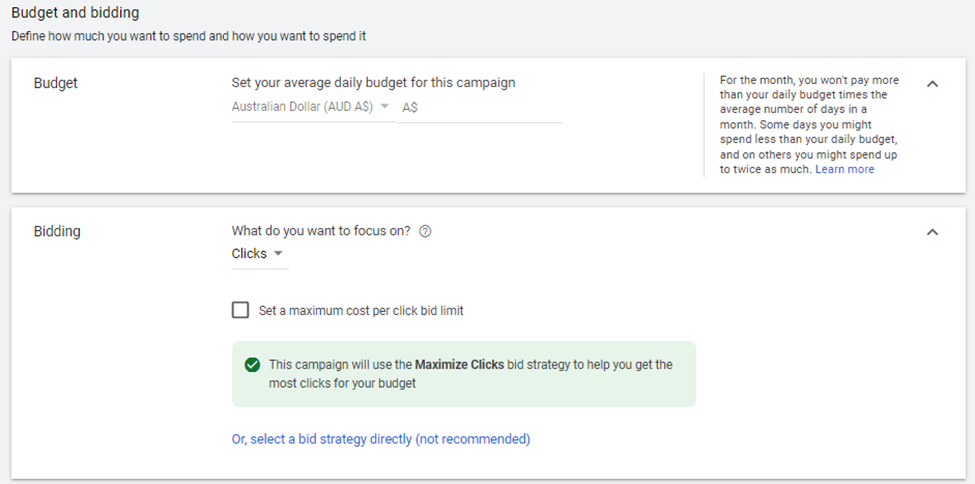Click the Clicks dropdown arrow icon
This screenshot has height=484, width=975.
tap(278, 254)
